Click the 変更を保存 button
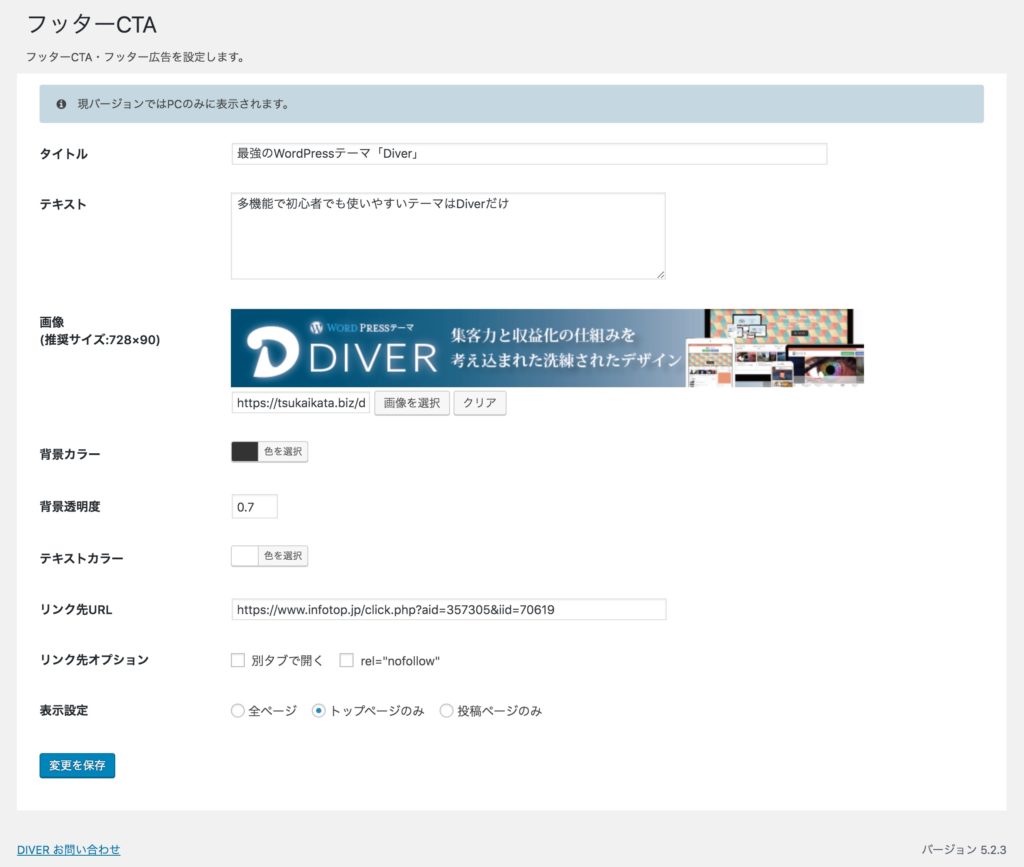This screenshot has width=1024, height=867. 77,765
